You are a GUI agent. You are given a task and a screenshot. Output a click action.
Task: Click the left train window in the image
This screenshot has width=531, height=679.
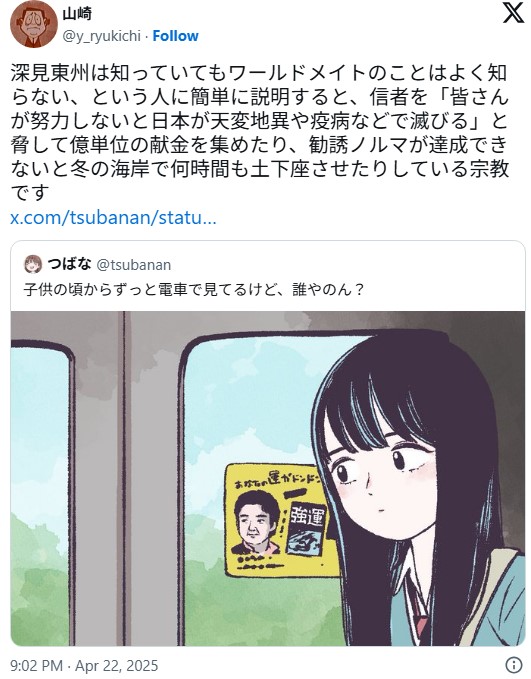pyautogui.click(x=41, y=494)
